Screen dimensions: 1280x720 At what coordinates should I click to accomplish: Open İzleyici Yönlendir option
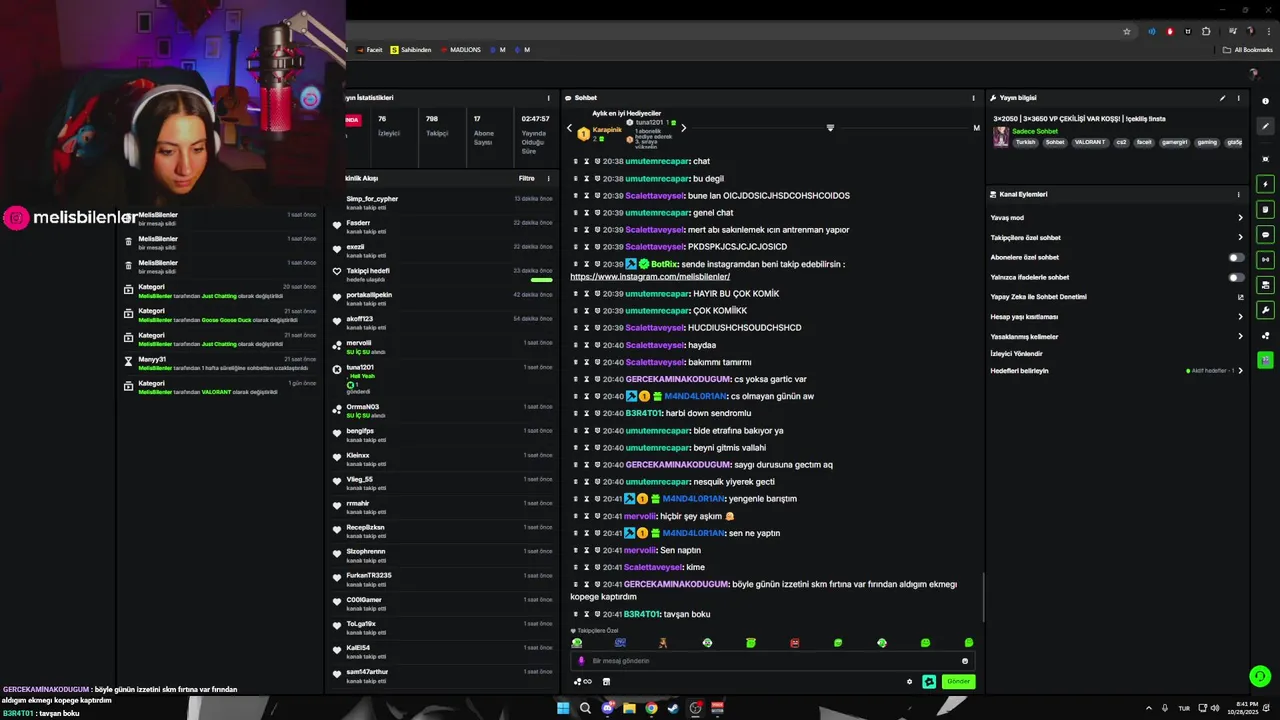(1016, 353)
